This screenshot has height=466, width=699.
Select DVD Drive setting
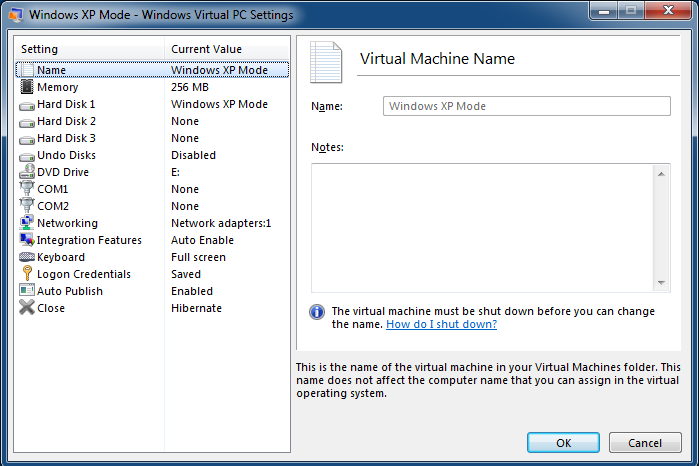click(x=63, y=172)
